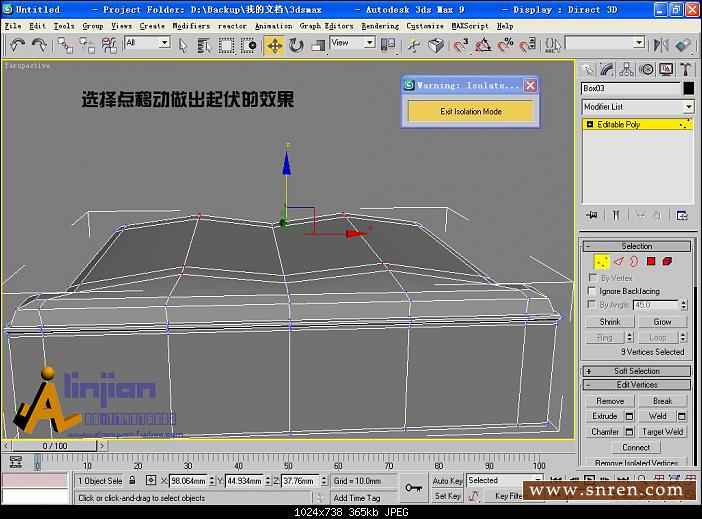Open the Rendering menu
The height and width of the screenshot is (519, 702).
[x=379, y=26]
